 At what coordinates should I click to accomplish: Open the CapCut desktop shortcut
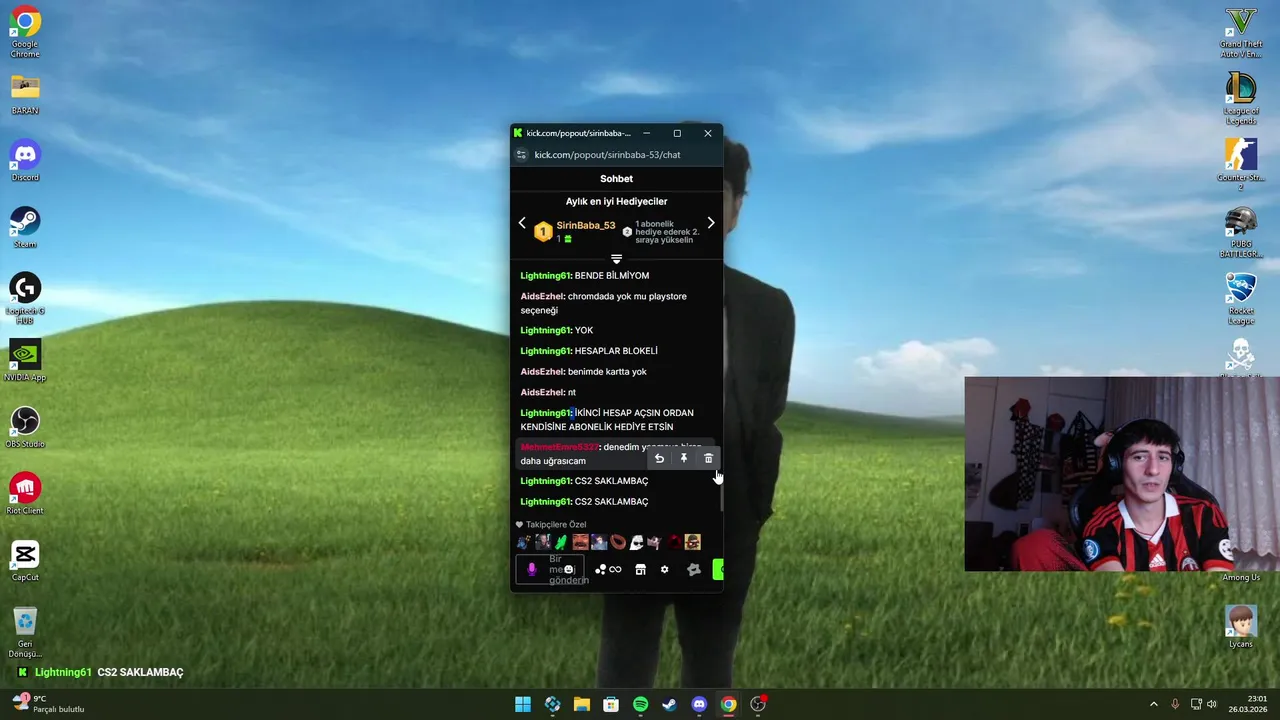click(25, 560)
